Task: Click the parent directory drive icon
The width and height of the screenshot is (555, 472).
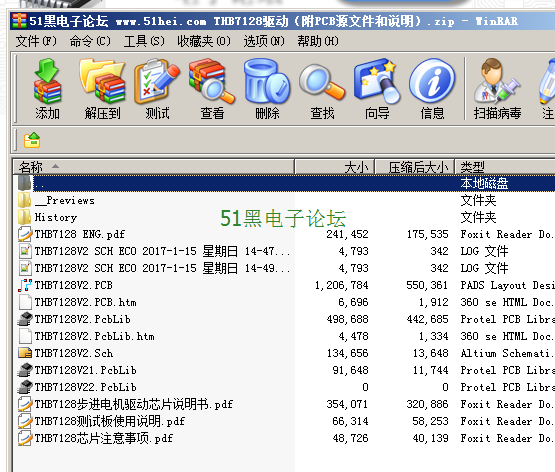Action: pos(25,183)
